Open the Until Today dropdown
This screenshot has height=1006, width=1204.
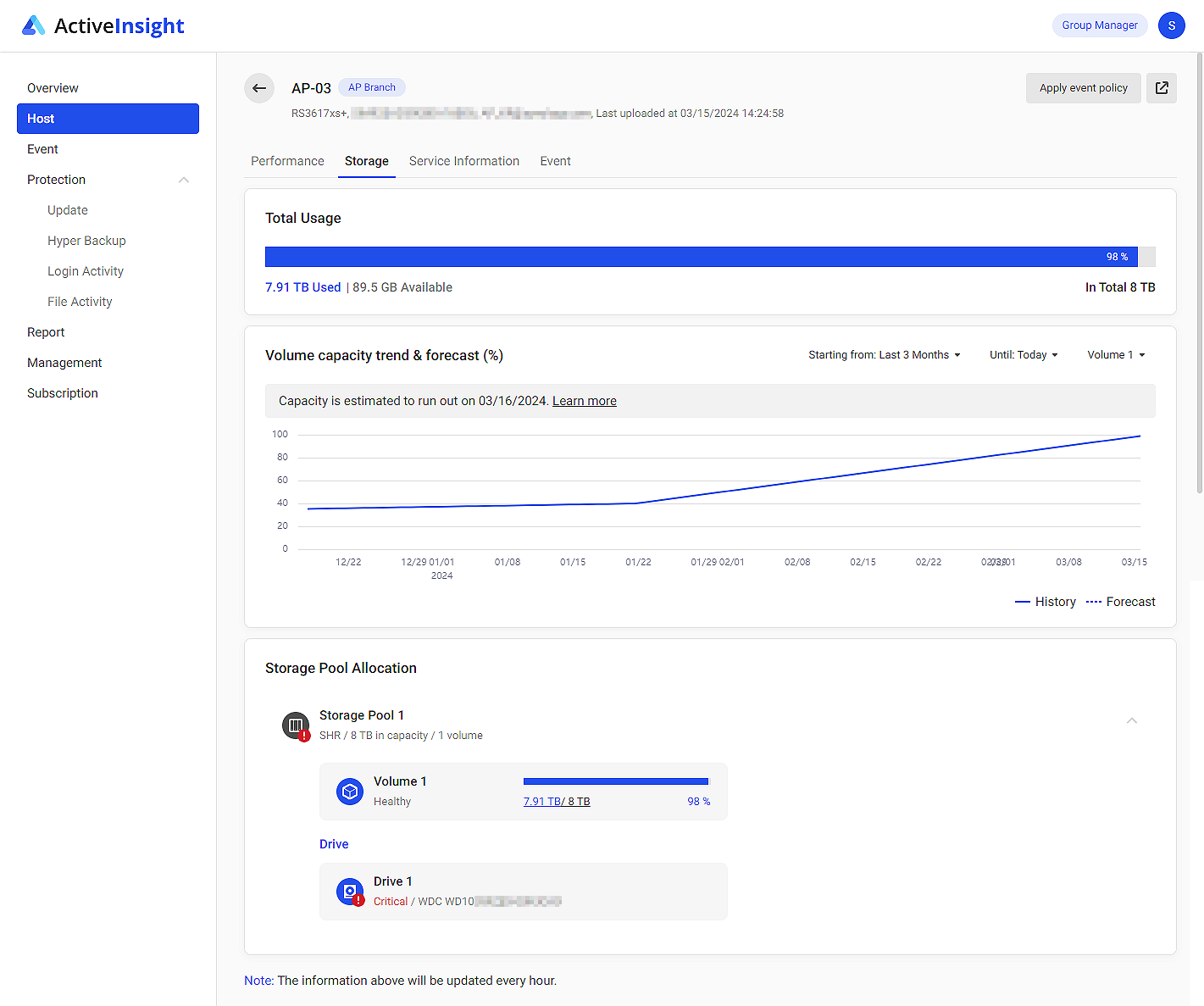(1023, 355)
